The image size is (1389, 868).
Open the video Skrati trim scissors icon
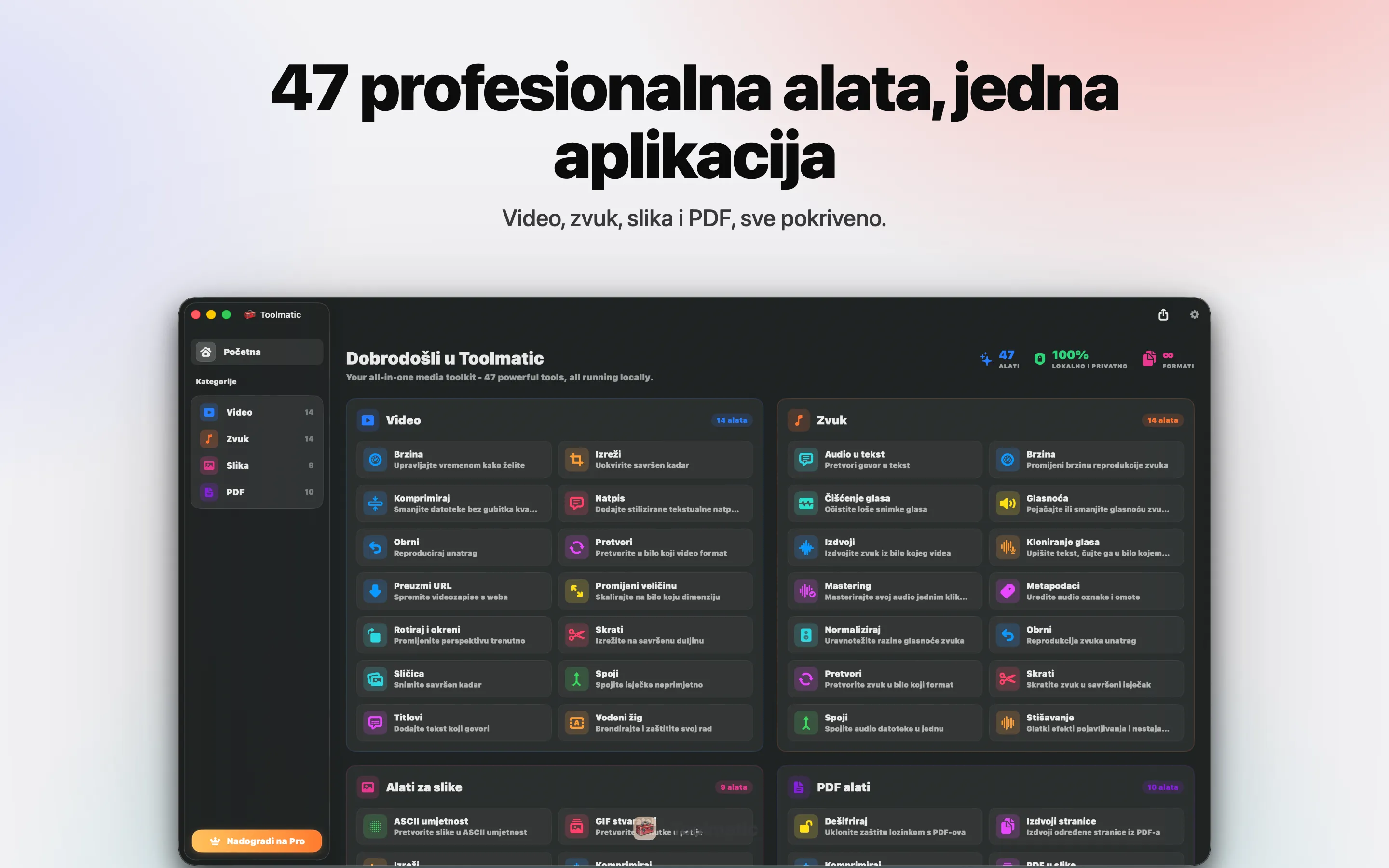(577, 635)
